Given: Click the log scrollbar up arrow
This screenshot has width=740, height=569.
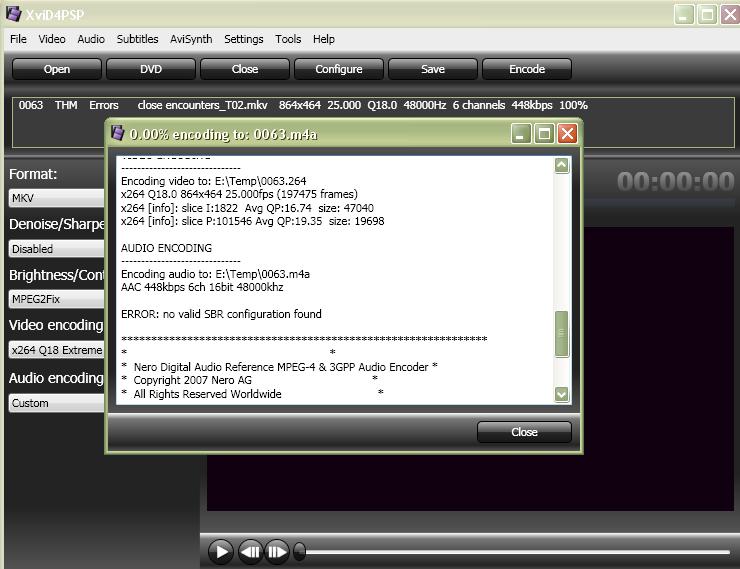Looking at the screenshot, I should tap(562, 166).
